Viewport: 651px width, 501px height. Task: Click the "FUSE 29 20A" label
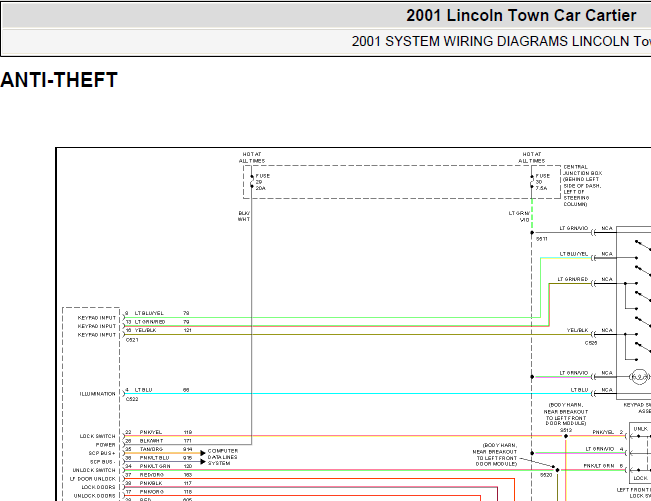click(x=262, y=182)
